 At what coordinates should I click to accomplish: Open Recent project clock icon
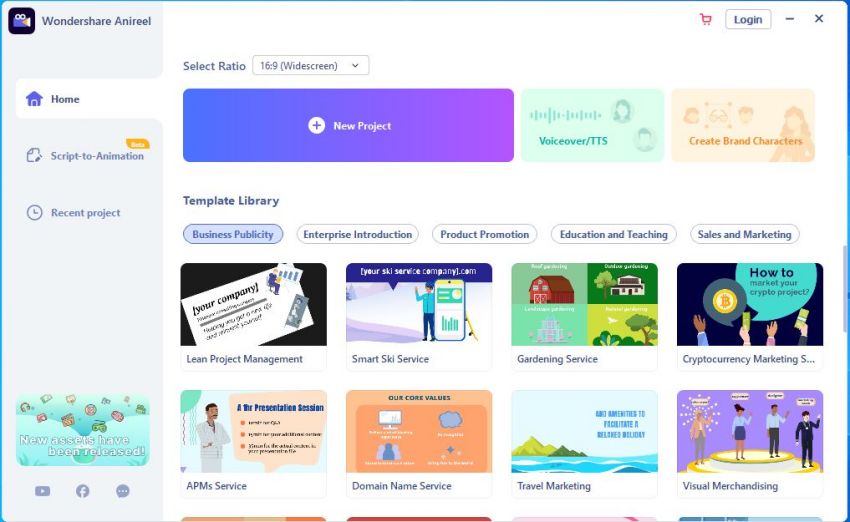[x=34, y=212]
